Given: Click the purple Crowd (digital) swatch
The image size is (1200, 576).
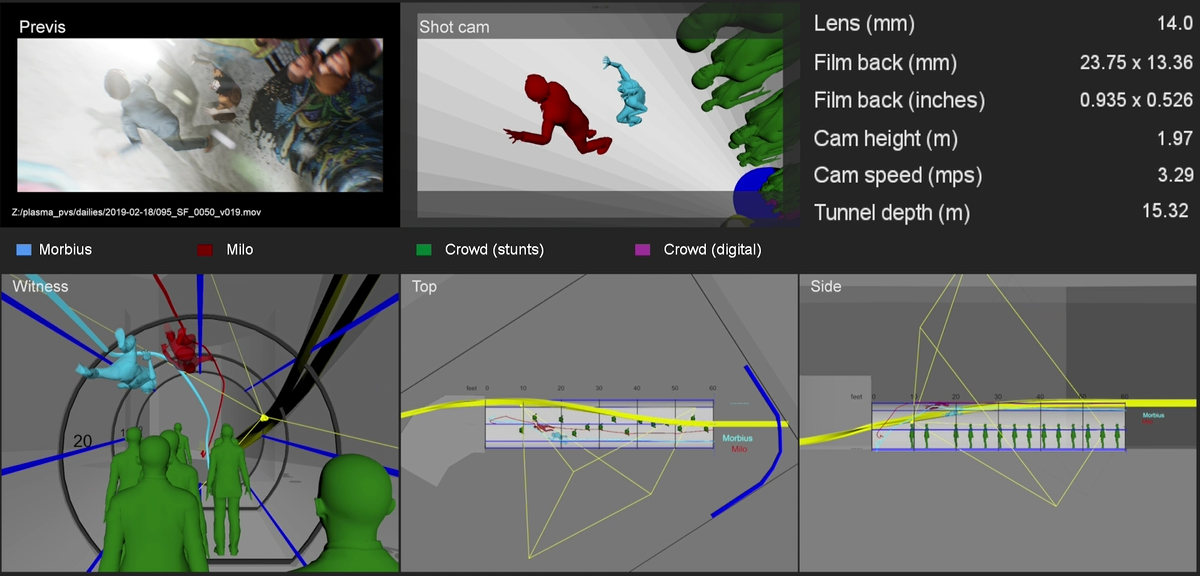Looking at the screenshot, I should tap(643, 250).
